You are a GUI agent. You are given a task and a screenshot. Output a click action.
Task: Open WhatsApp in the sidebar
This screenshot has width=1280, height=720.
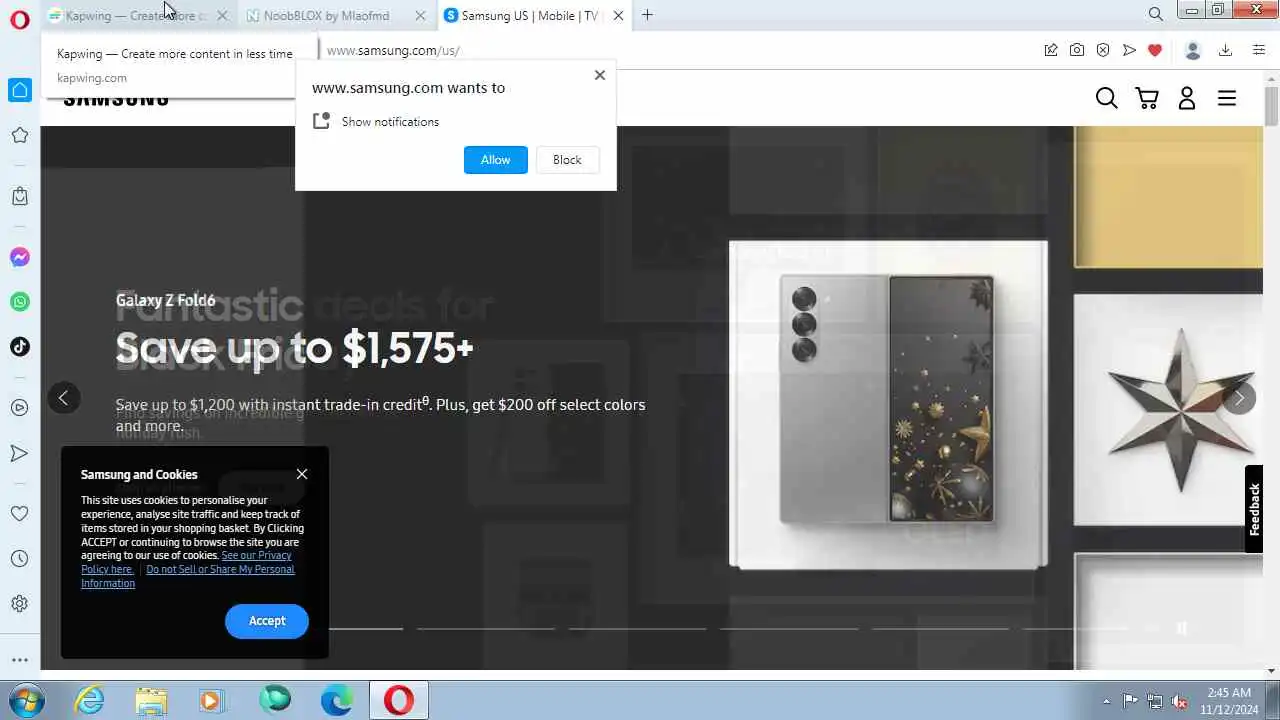pos(20,302)
